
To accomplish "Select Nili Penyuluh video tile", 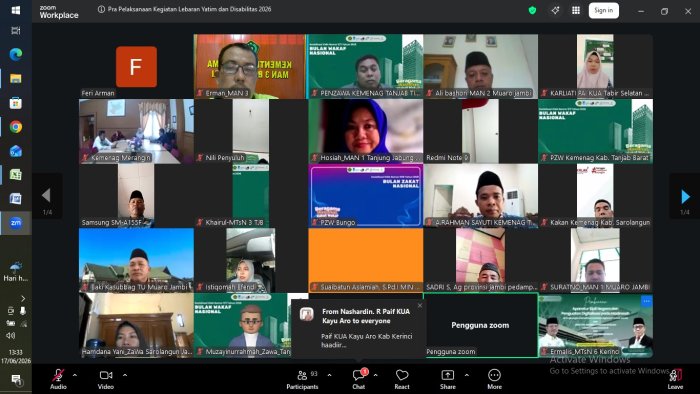I will (x=250, y=131).
